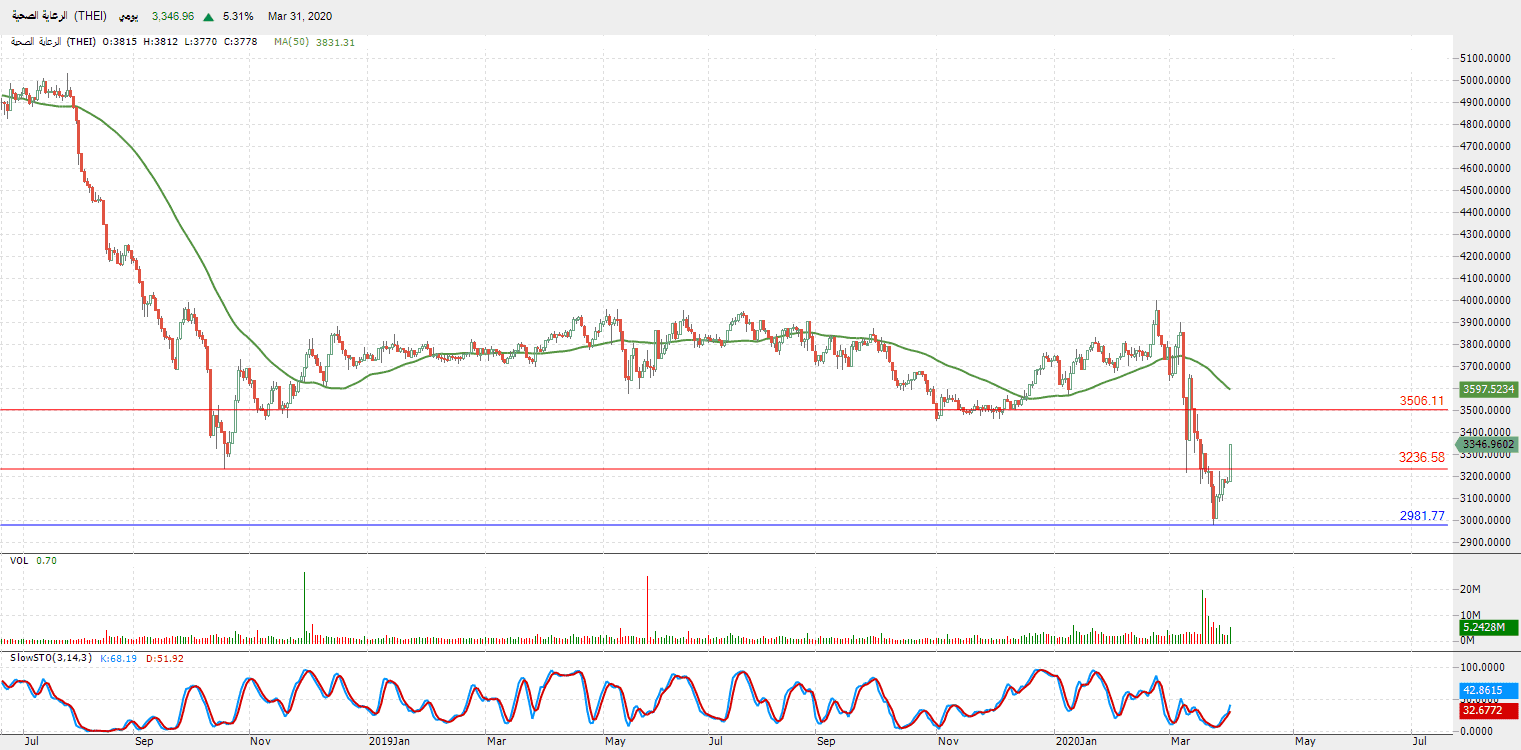Image resolution: width=1521 pixels, height=750 pixels.
Task: Click the 5000.0000 price axis label
Action: pos(1485,80)
